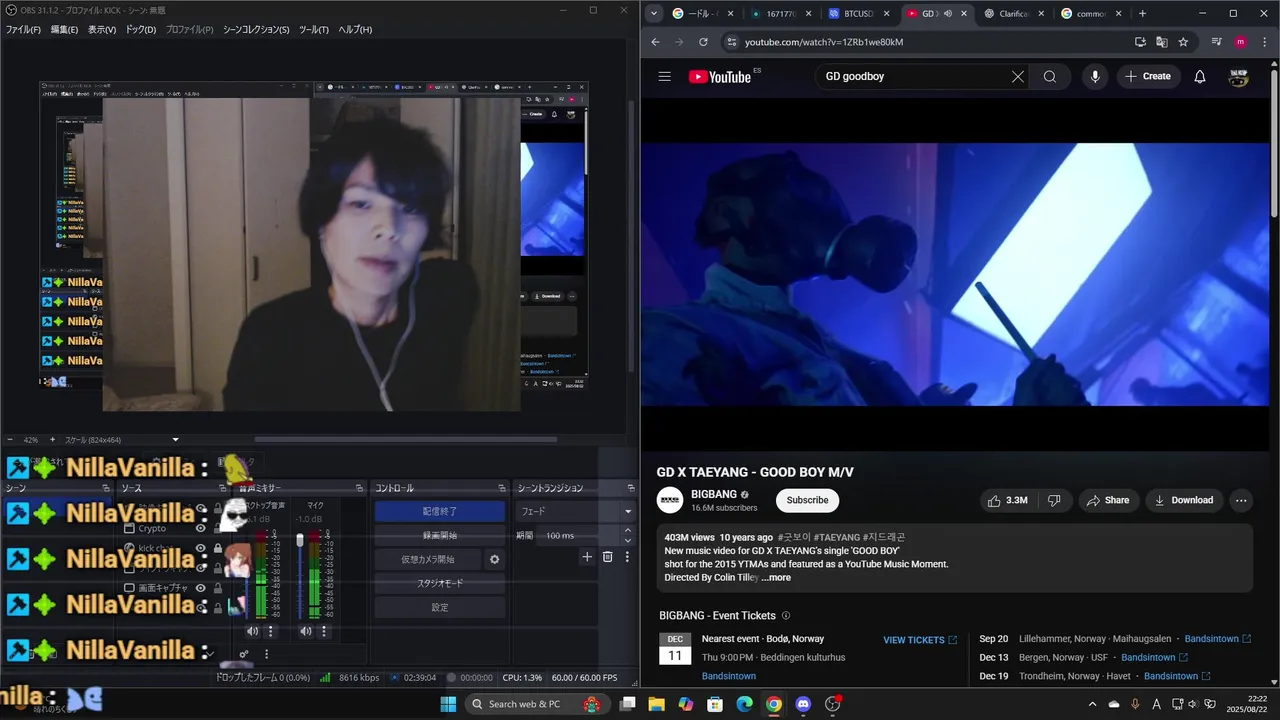Screen dimensions: 1280x720
Task: Switch to BTCUSD Chrome tab
Action: point(859,14)
